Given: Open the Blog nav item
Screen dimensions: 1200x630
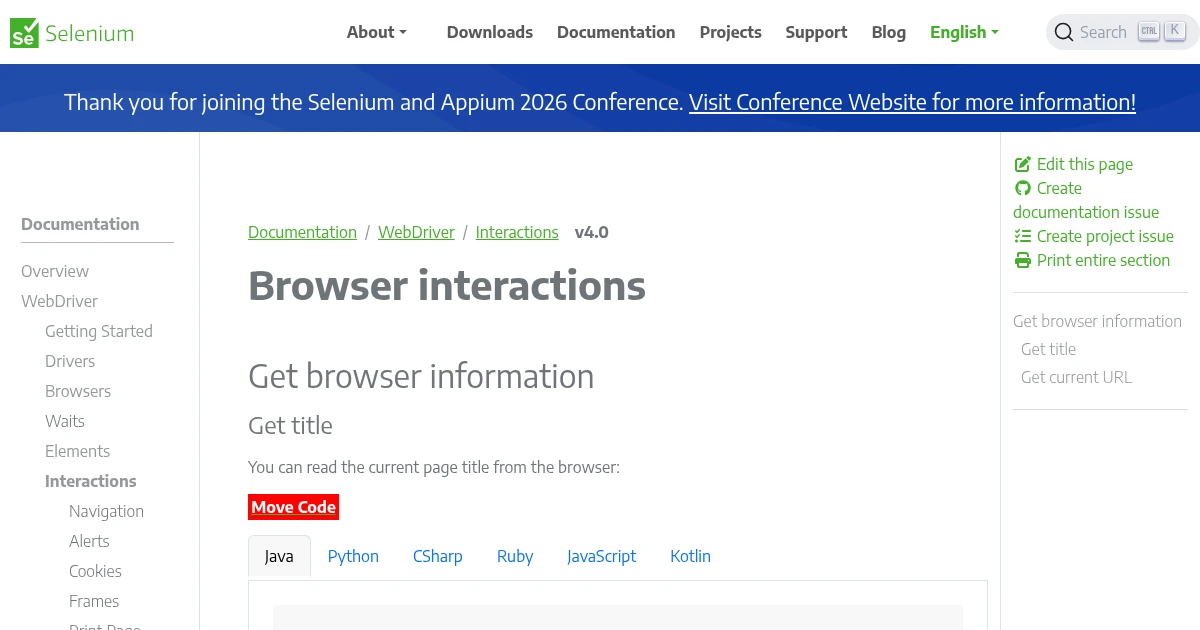Looking at the screenshot, I should [889, 32].
